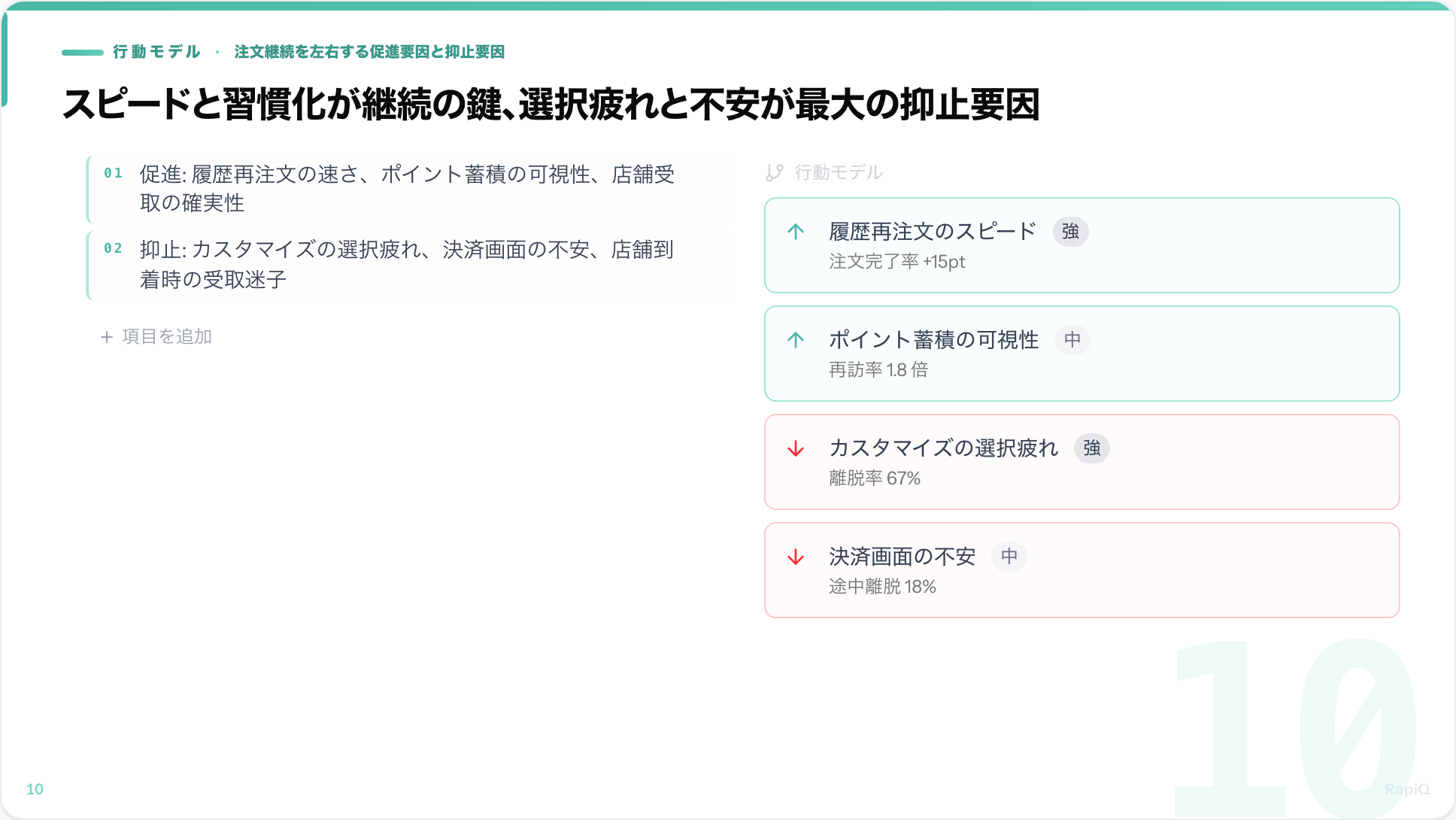
Task: Click the card title カスタマイズの選択疲れ
Action: coord(943,448)
